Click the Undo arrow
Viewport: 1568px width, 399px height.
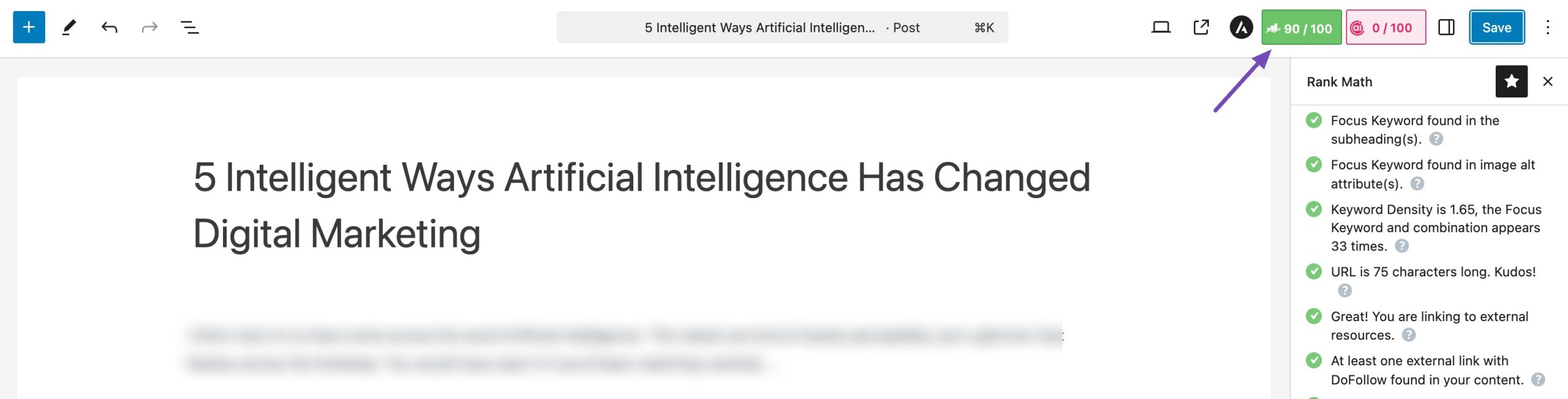click(109, 27)
